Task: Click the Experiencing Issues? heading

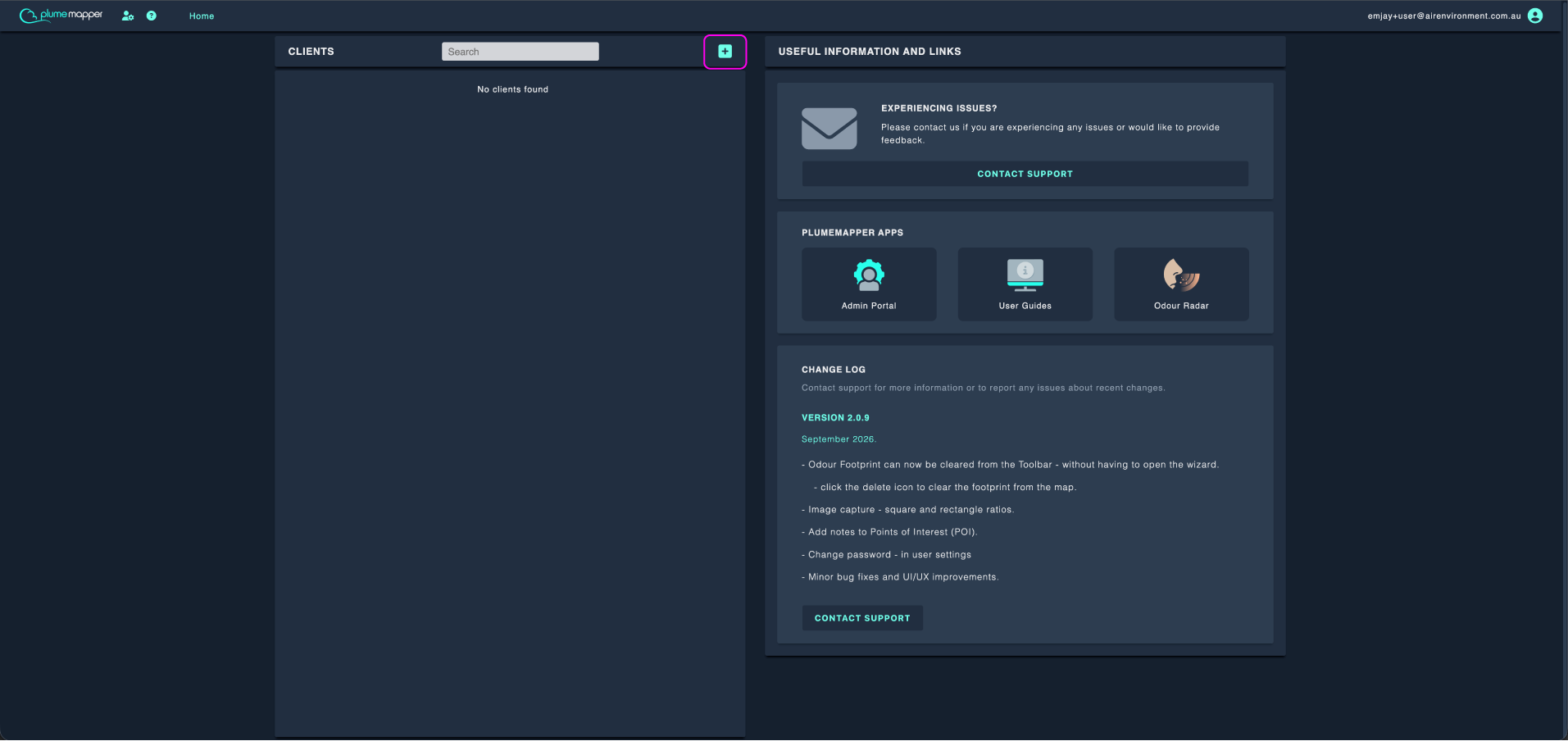Action: [x=939, y=108]
